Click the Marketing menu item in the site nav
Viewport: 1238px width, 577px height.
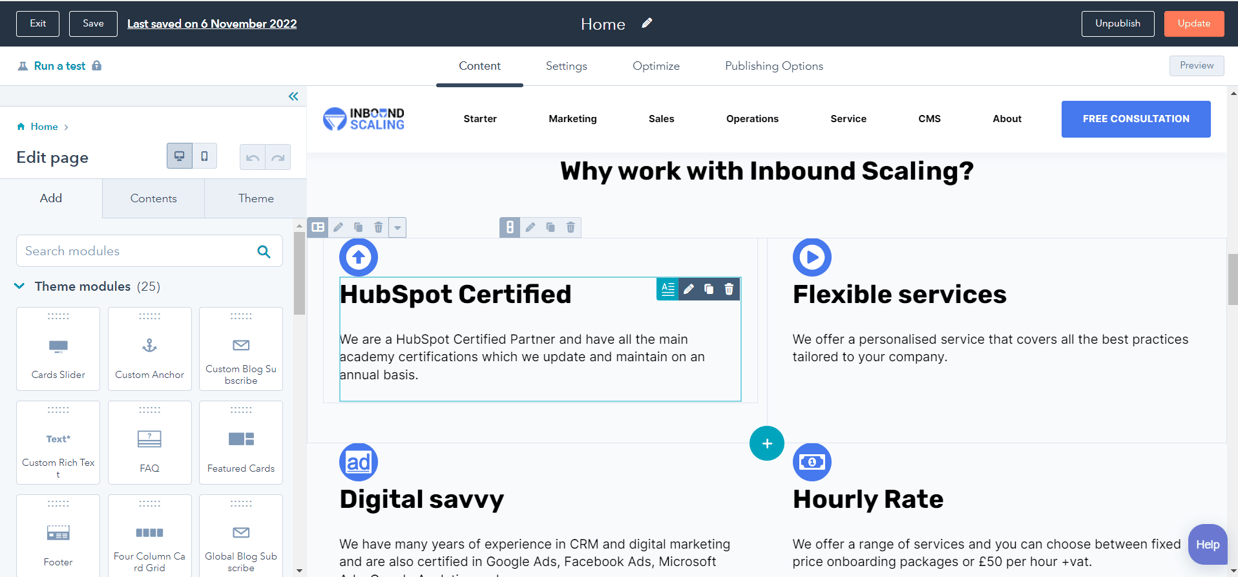pos(572,119)
